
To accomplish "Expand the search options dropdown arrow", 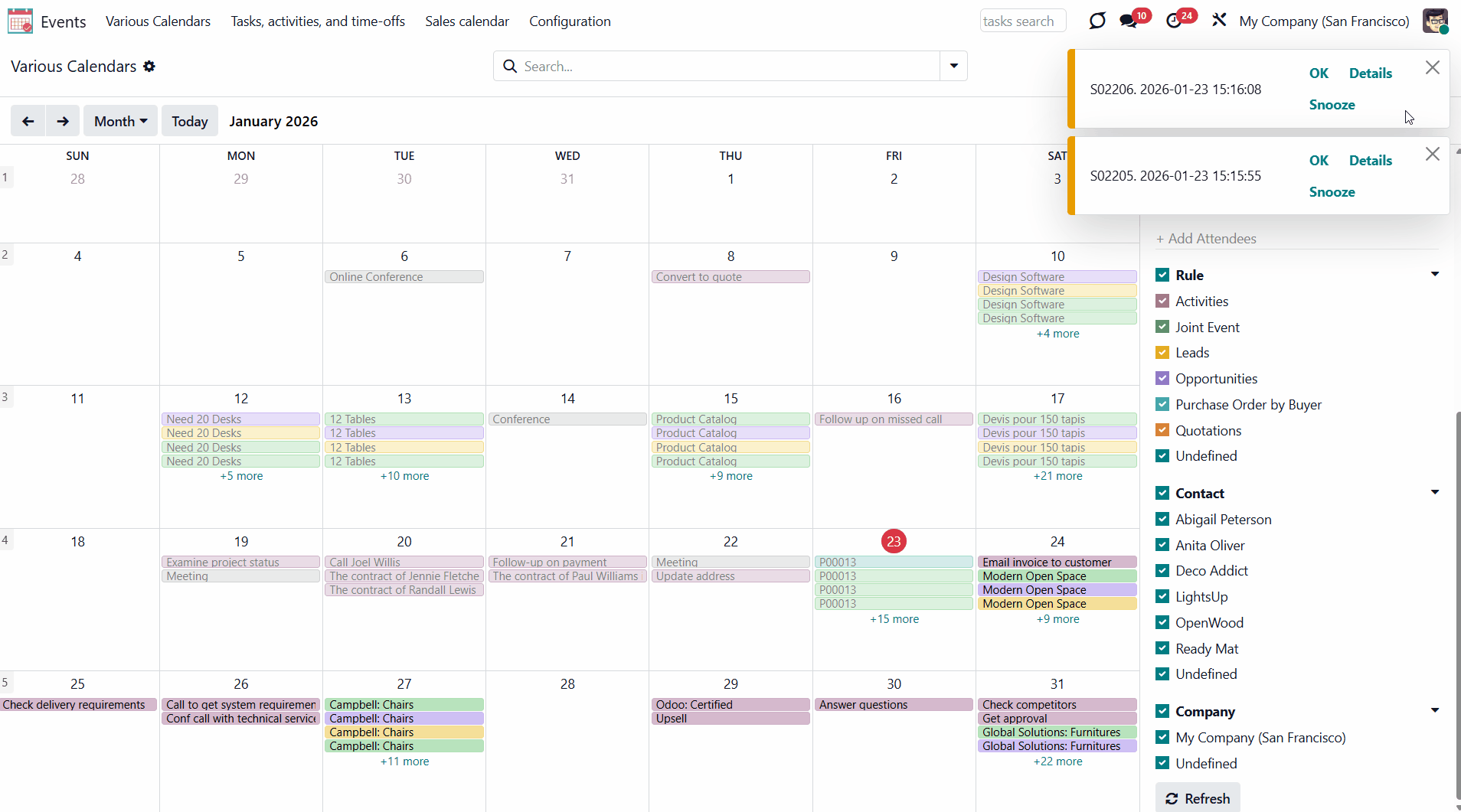I will pos(953,66).
